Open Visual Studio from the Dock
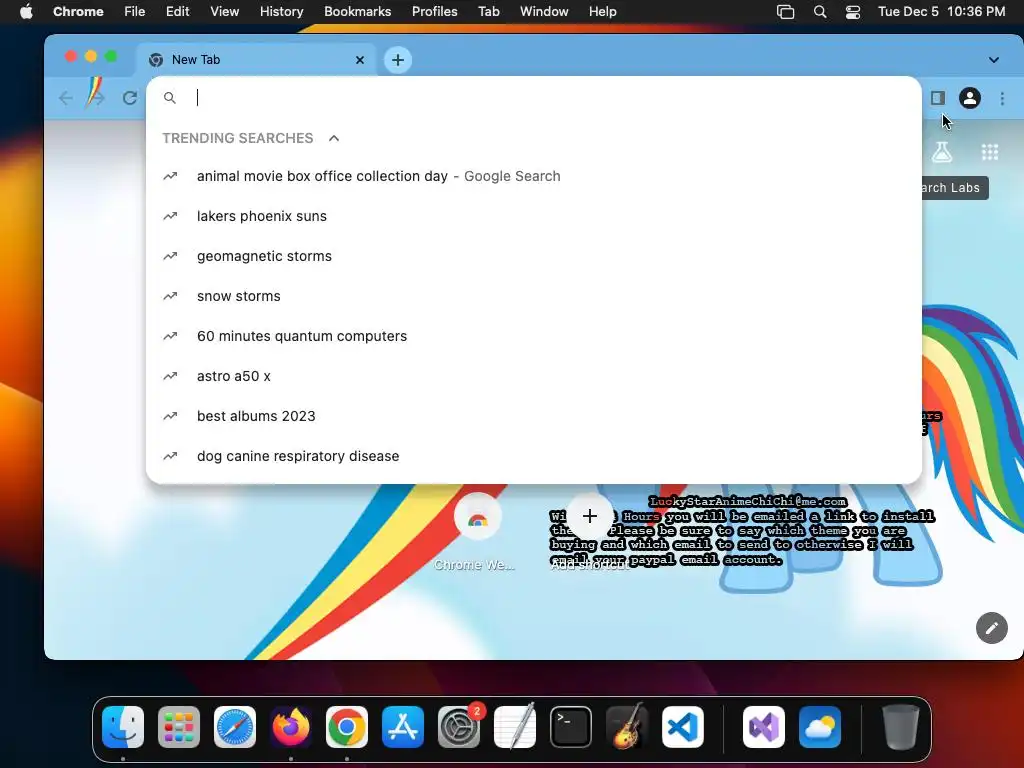 764,727
